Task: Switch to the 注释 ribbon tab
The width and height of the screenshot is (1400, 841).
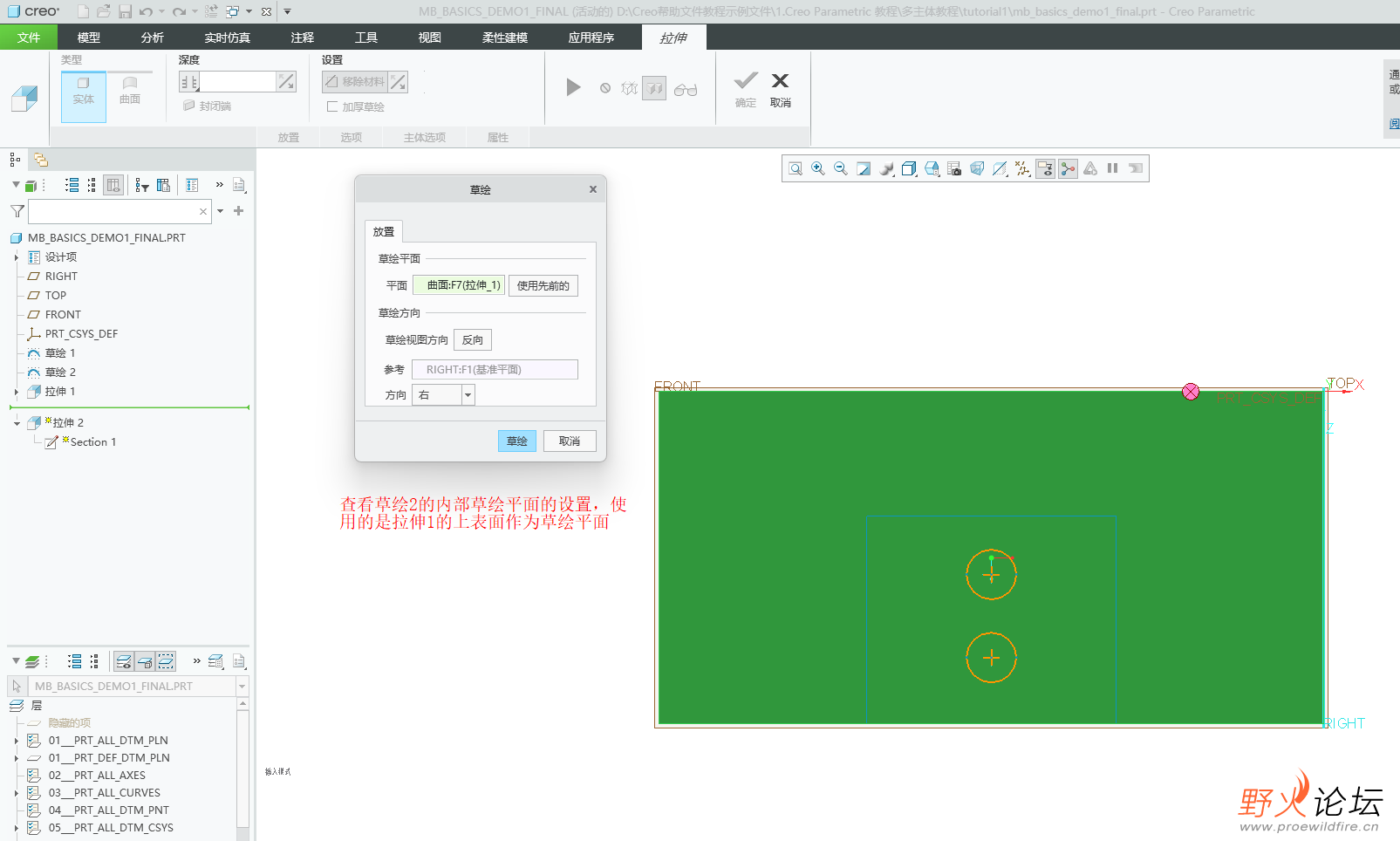Action: (x=303, y=38)
